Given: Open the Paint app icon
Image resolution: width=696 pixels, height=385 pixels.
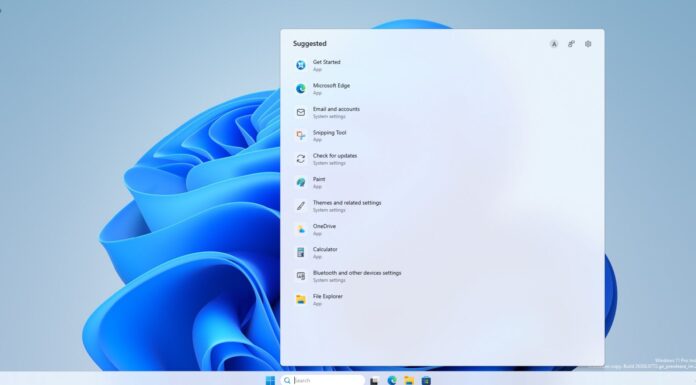Looking at the screenshot, I should pyautogui.click(x=301, y=183).
